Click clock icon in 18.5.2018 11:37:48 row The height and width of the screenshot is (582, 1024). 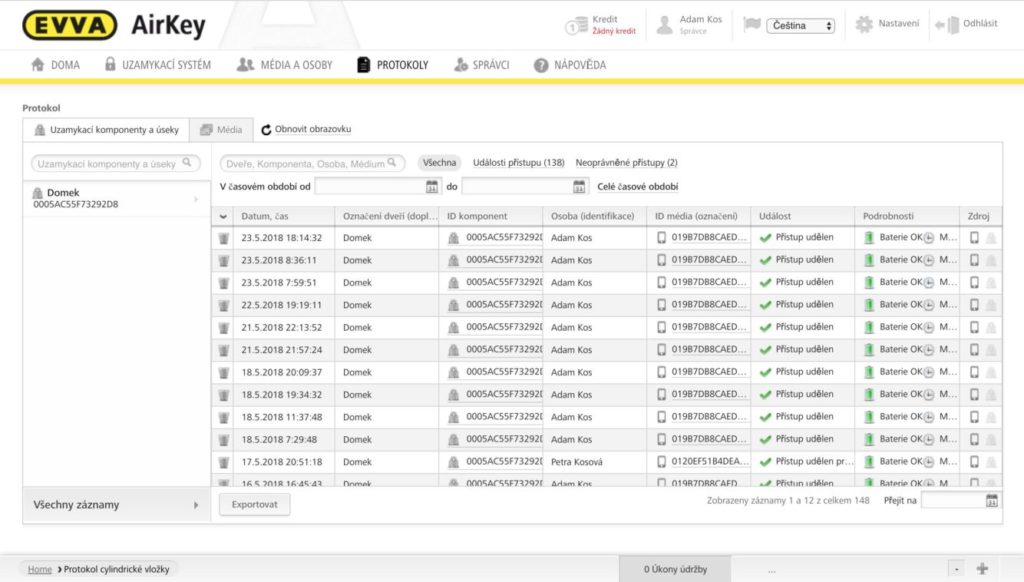click(x=929, y=417)
